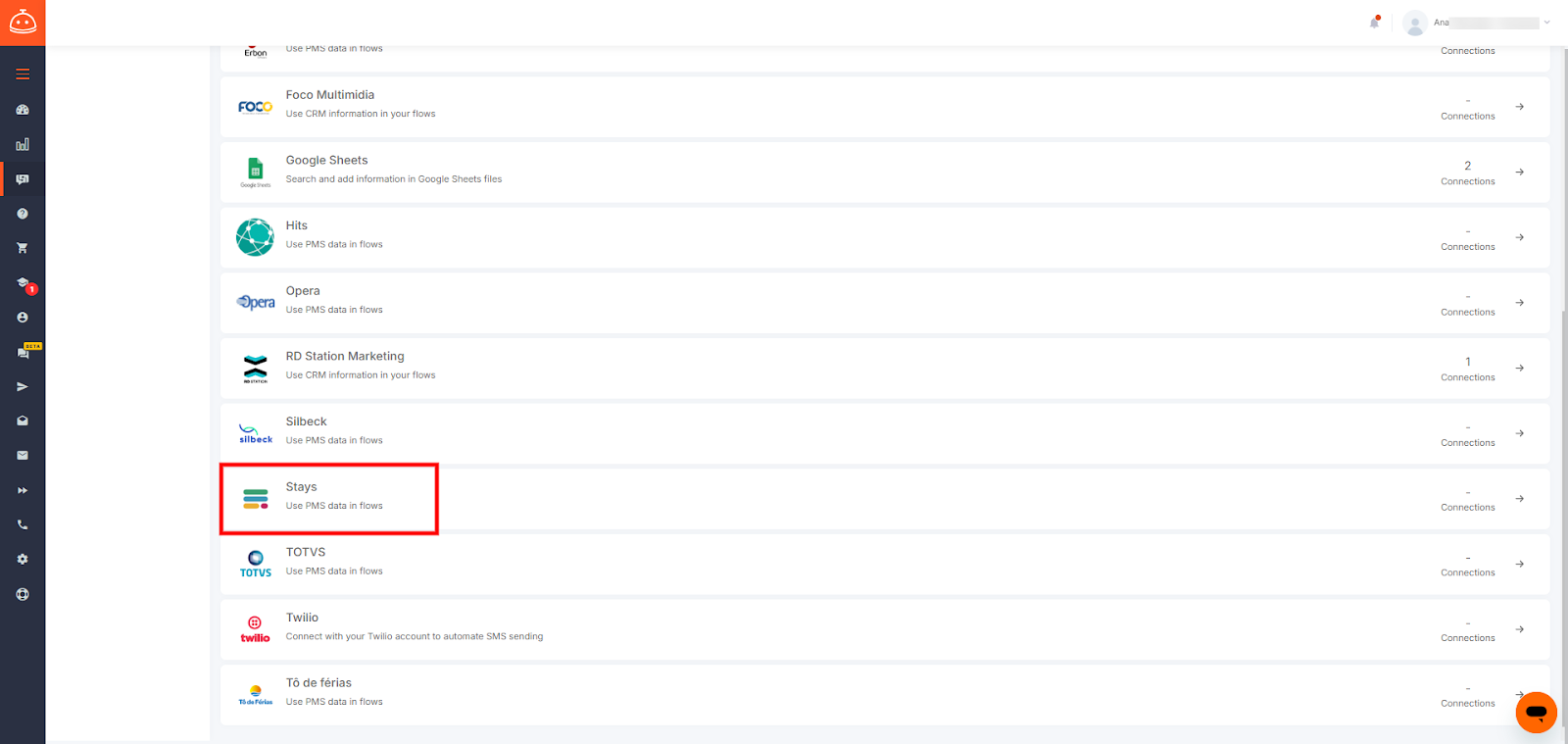Open Hits integration via its arrow
The width and height of the screenshot is (1568, 744).
(x=1519, y=237)
